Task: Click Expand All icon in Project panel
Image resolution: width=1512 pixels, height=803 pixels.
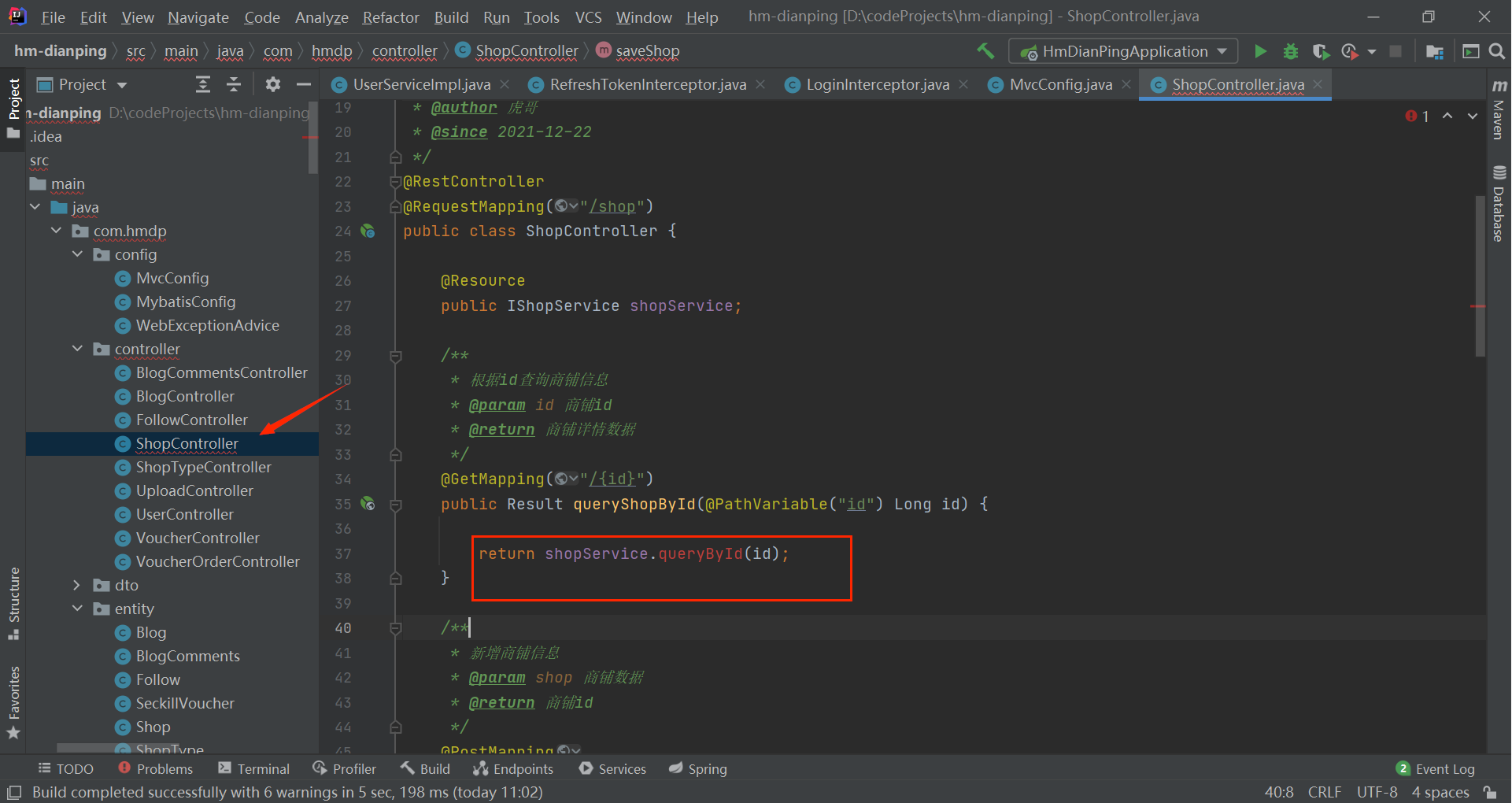Action: coord(203,84)
